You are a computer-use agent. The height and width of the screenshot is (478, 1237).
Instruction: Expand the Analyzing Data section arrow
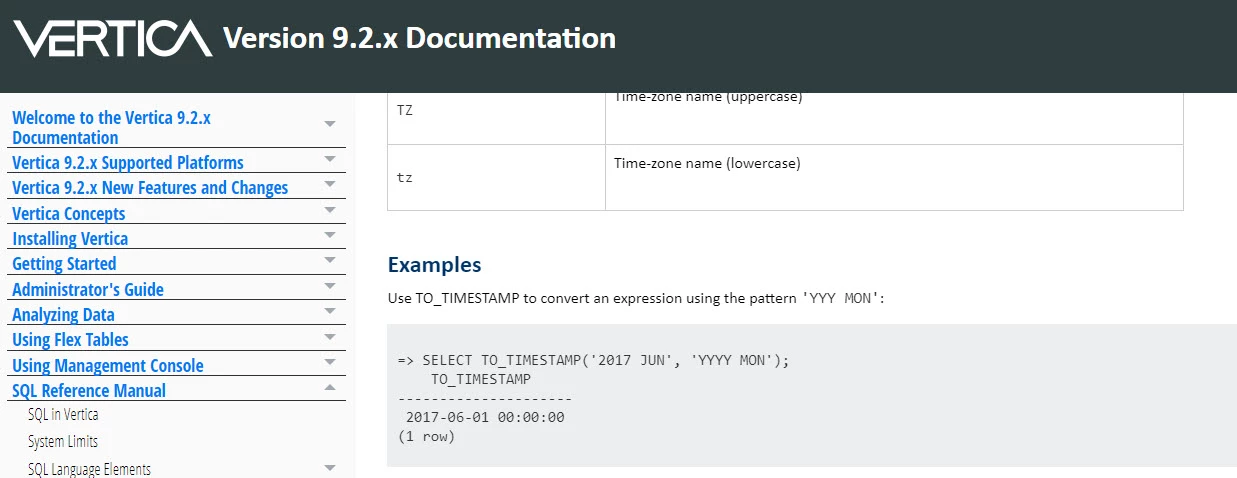pyautogui.click(x=330, y=311)
